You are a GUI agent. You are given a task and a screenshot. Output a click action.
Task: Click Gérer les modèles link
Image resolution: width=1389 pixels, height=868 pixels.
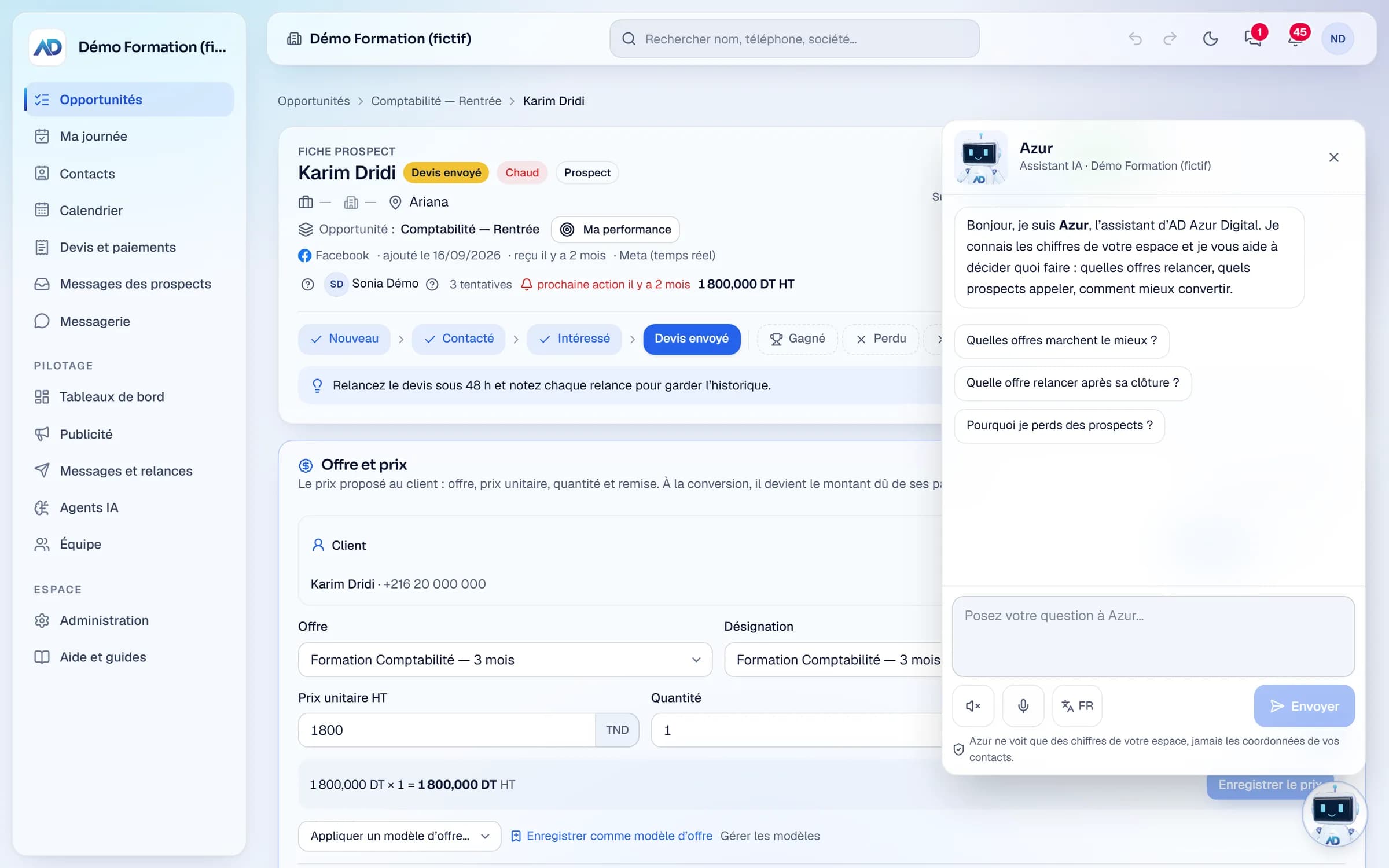[x=770, y=836]
